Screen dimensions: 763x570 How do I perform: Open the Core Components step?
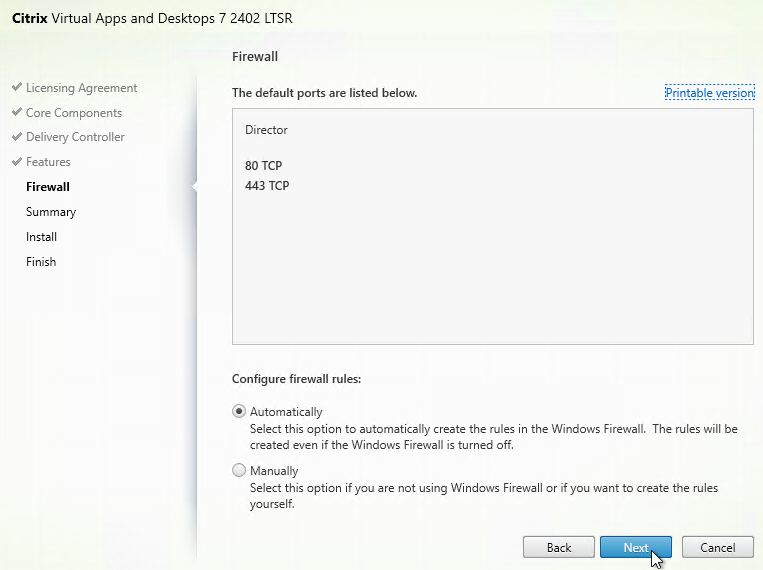coord(74,113)
